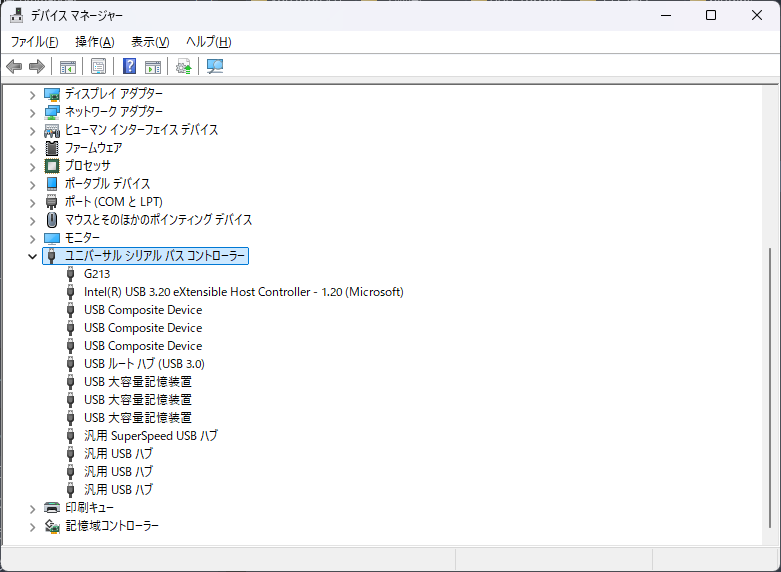Minimize the デバイス マネージャー window
781x572 pixels.
pyautogui.click(x=666, y=15)
